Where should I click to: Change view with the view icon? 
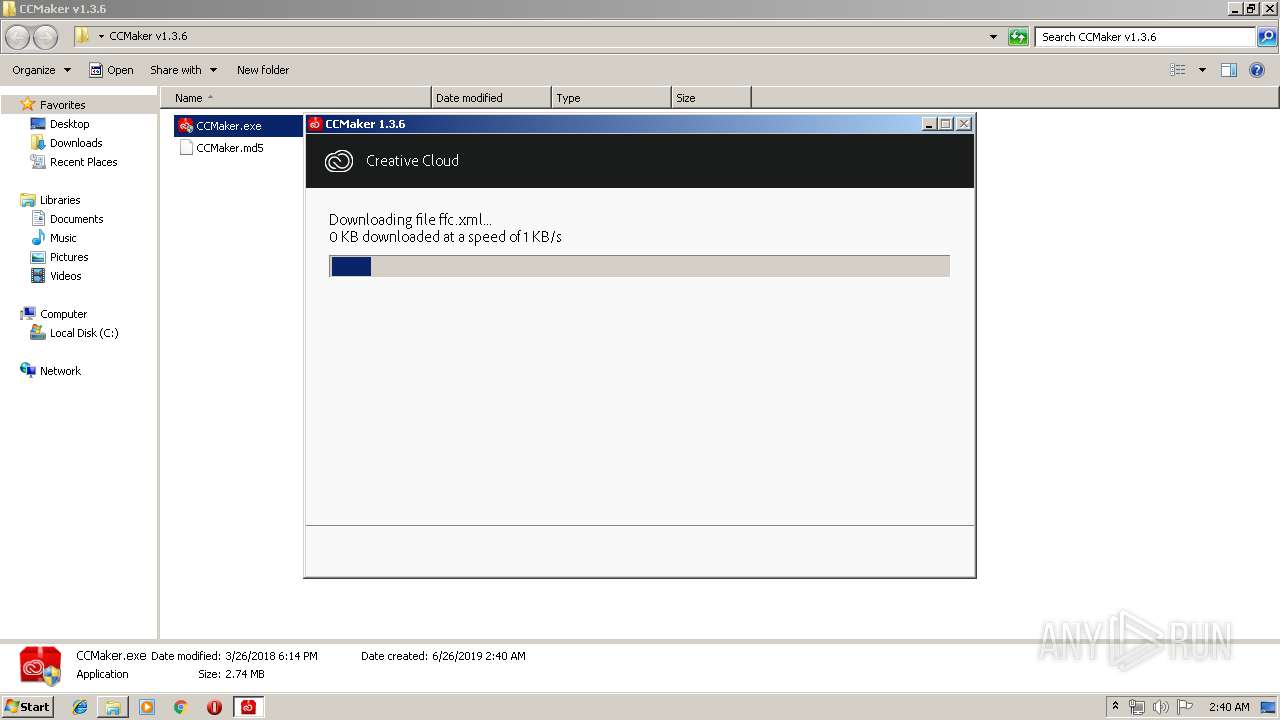1178,70
